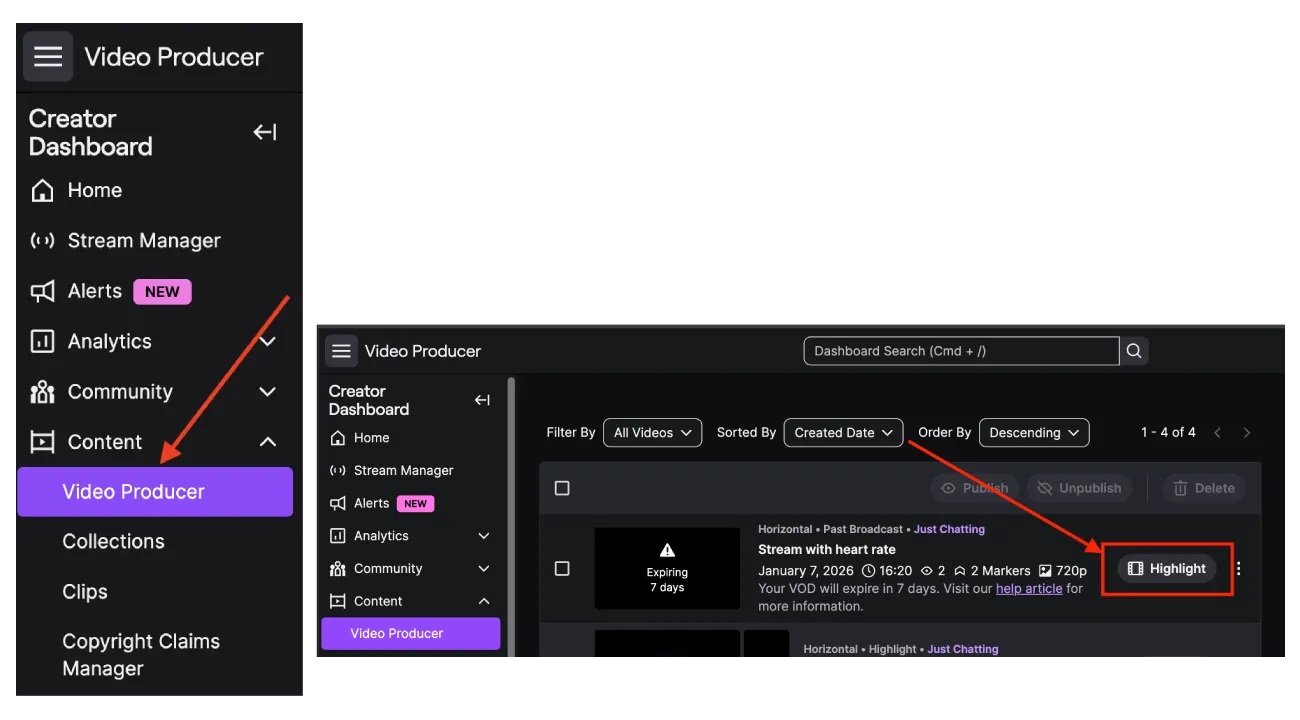Screen dimensions: 1300x720
Task: Go to the next page arrow in pagination
Action: (1247, 433)
